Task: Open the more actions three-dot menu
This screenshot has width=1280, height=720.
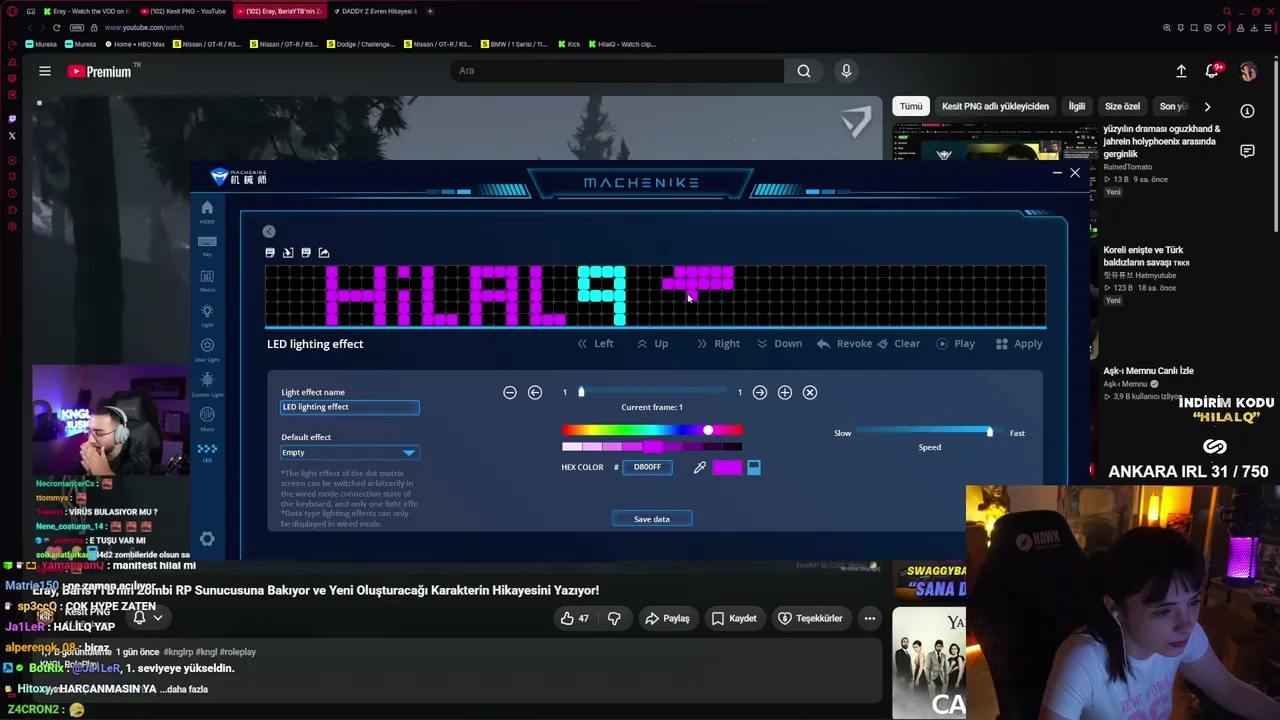Action: pos(870,618)
